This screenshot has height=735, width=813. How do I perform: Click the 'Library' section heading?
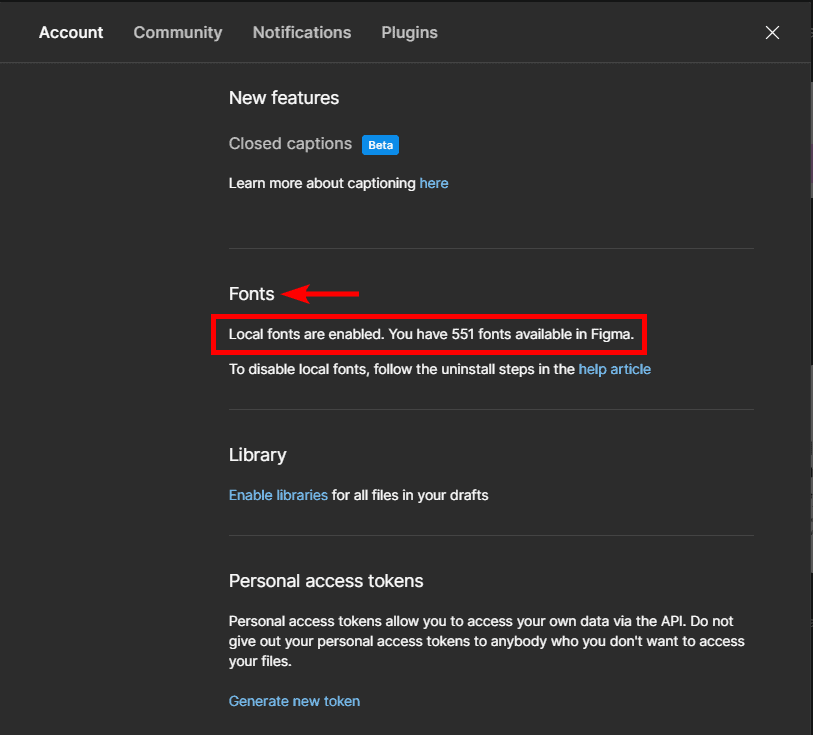point(257,455)
